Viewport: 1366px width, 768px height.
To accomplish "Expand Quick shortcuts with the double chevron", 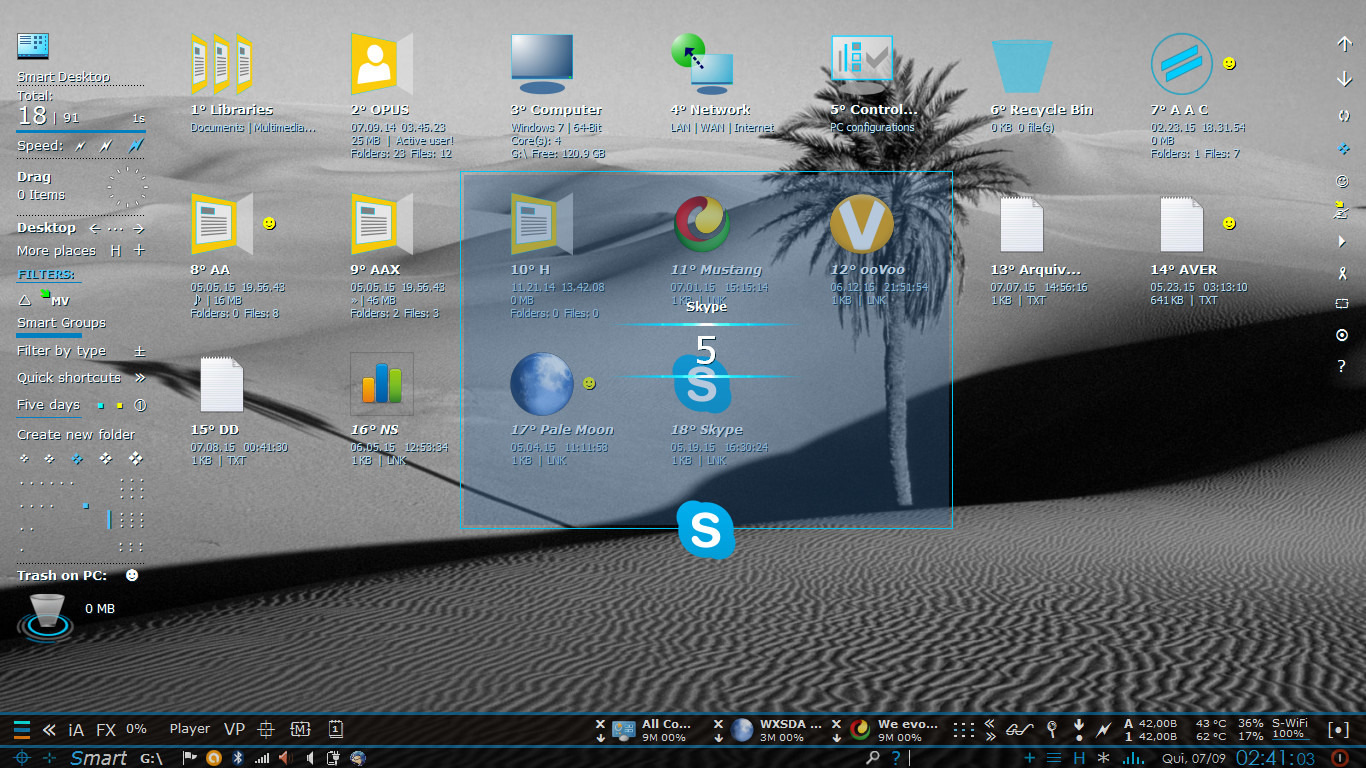I will point(140,378).
